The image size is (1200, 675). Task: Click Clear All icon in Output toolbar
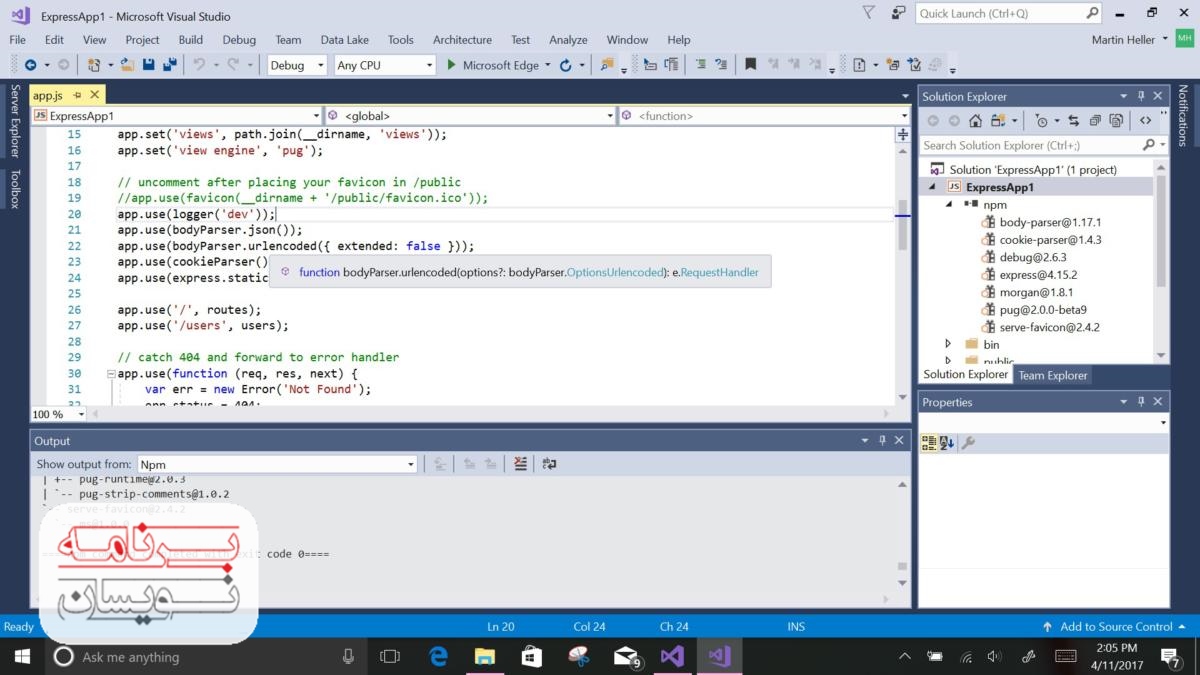(520, 464)
